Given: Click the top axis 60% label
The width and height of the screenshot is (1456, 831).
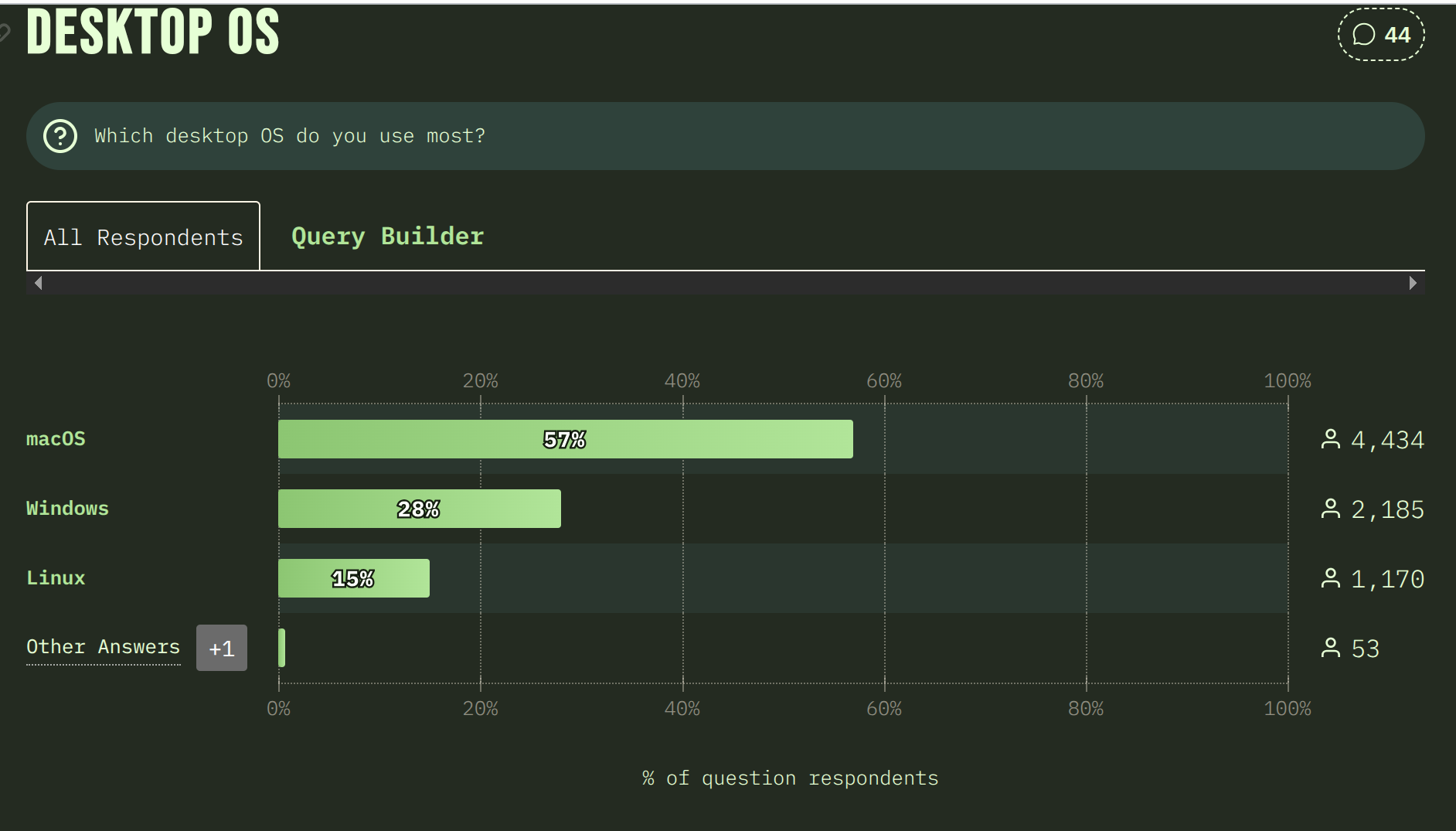Looking at the screenshot, I should coord(884,380).
